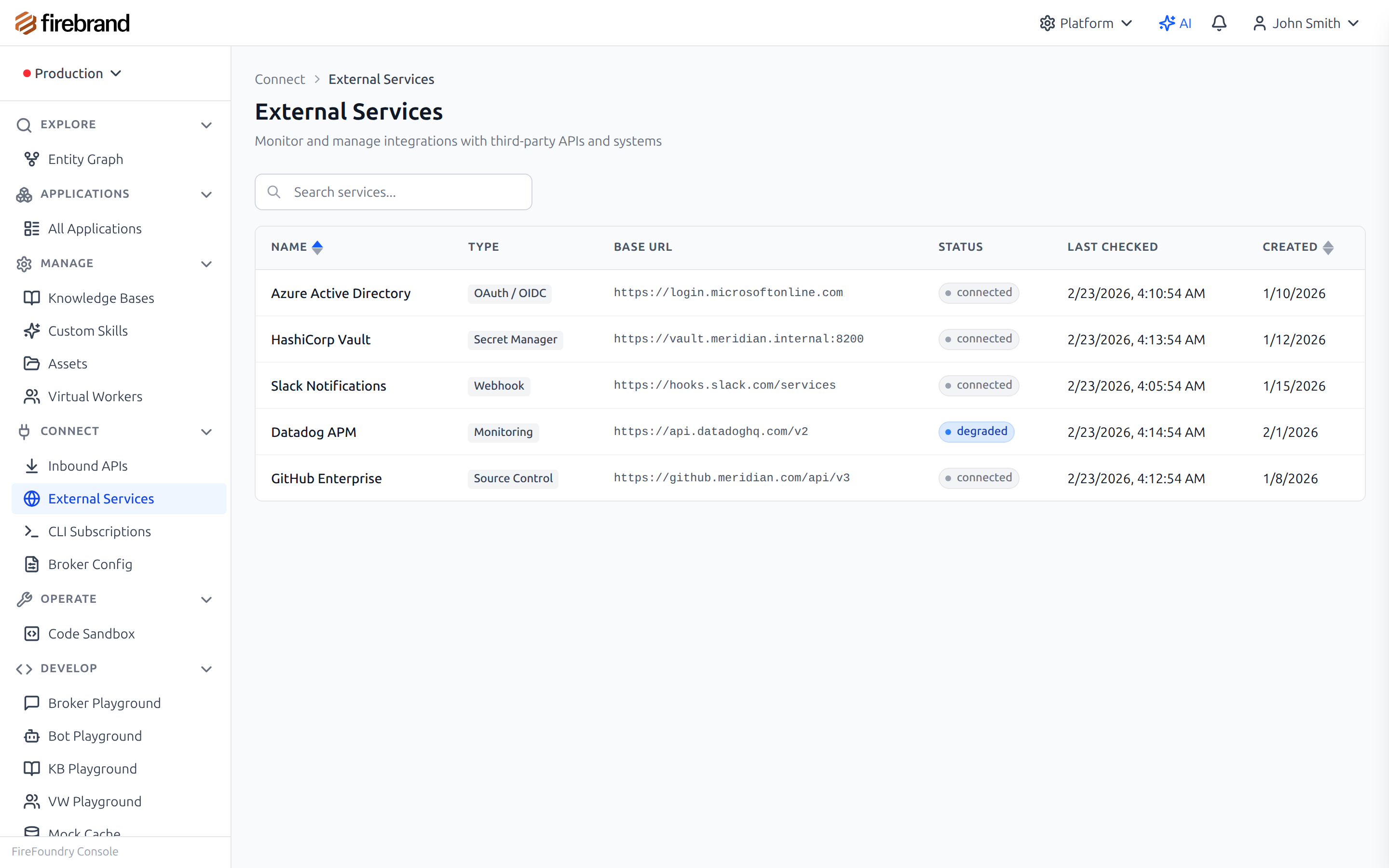Click the 2/23/2026, 4:10:54 AM last checked time

1136,293
